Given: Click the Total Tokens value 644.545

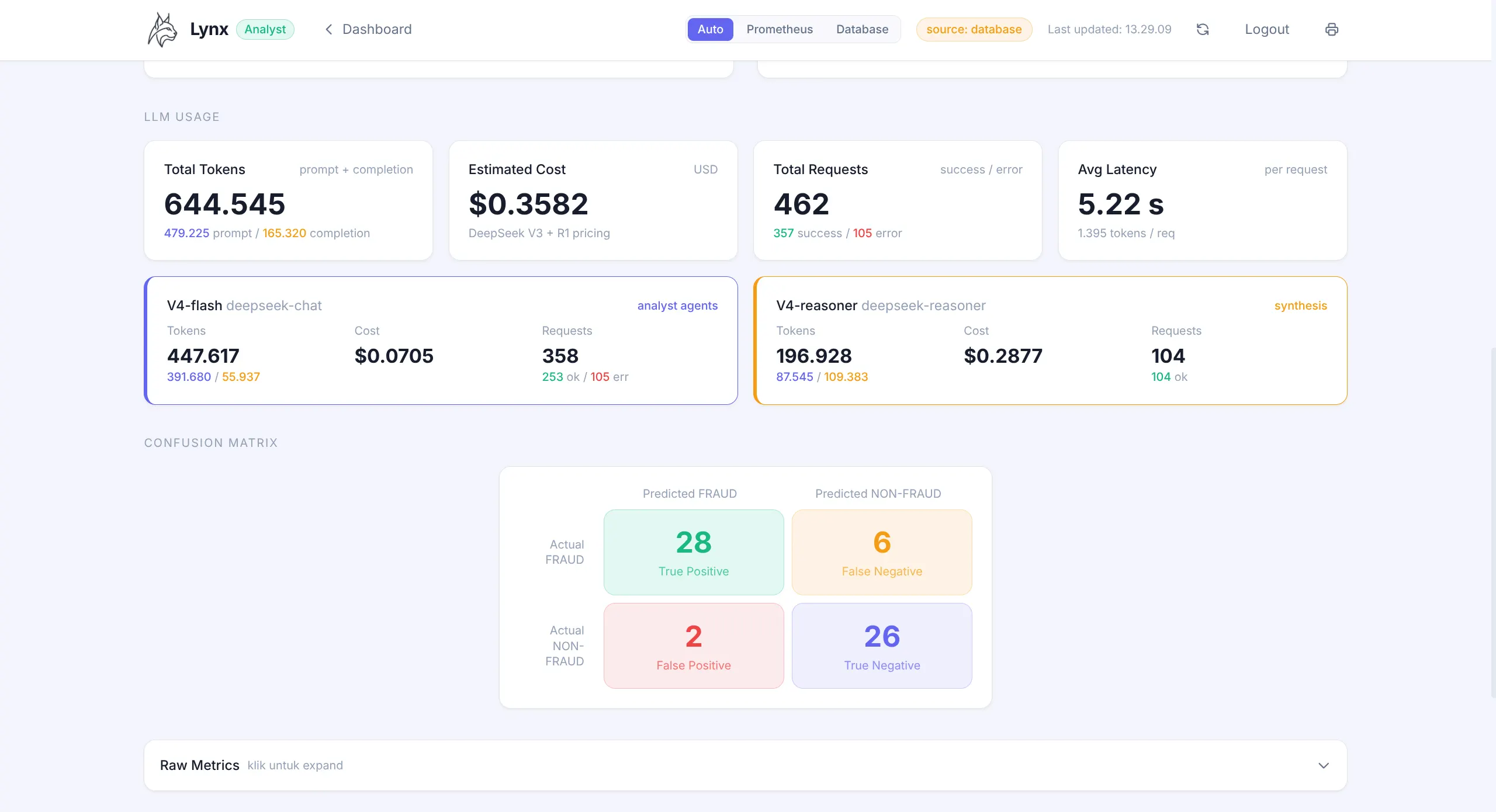Looking at the screenshot, I should (224, 204).
